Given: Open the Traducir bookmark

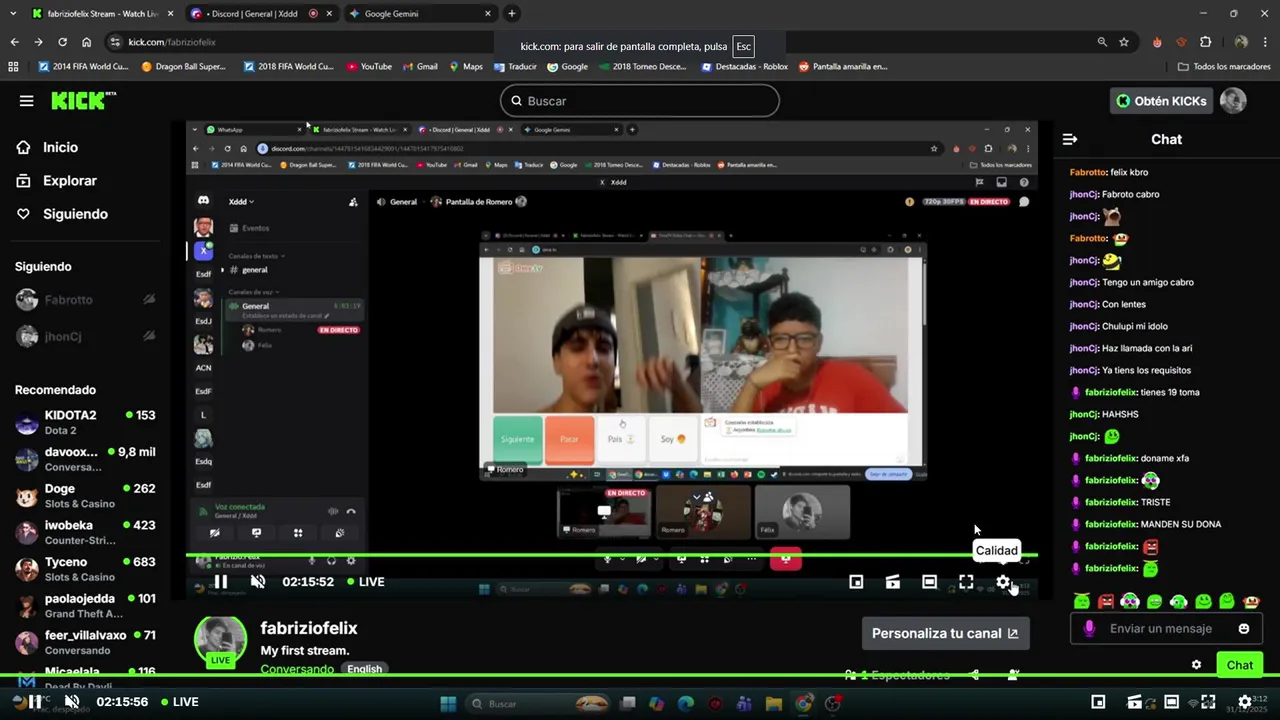Looking at the screenshot, I should coord(515,67).
